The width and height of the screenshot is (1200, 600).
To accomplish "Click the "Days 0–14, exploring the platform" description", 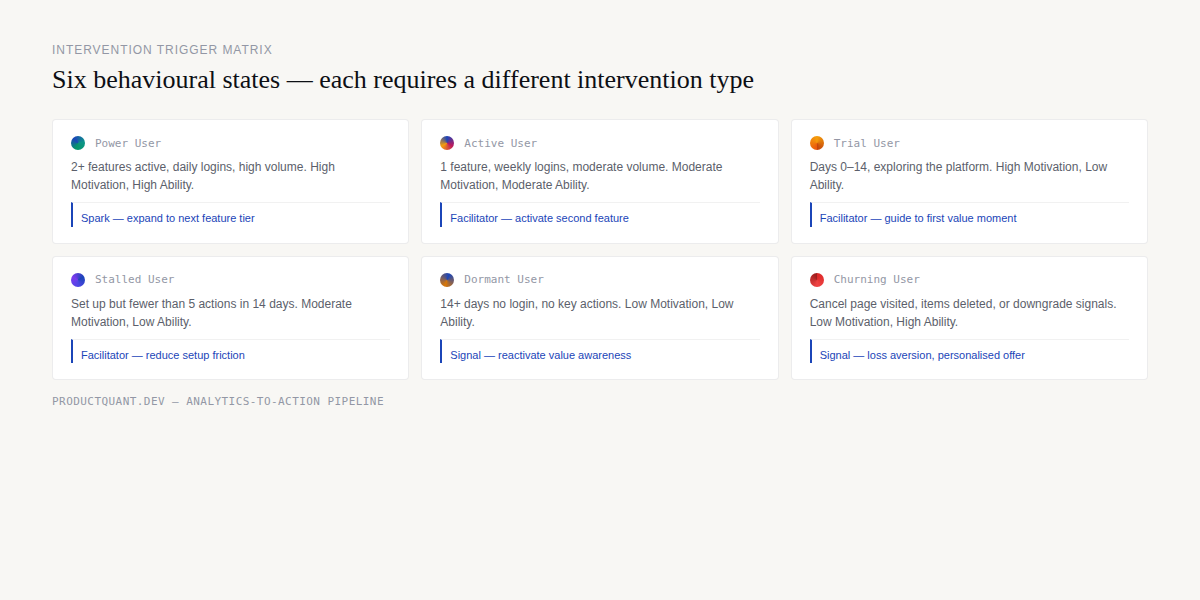I will [959, 176].
